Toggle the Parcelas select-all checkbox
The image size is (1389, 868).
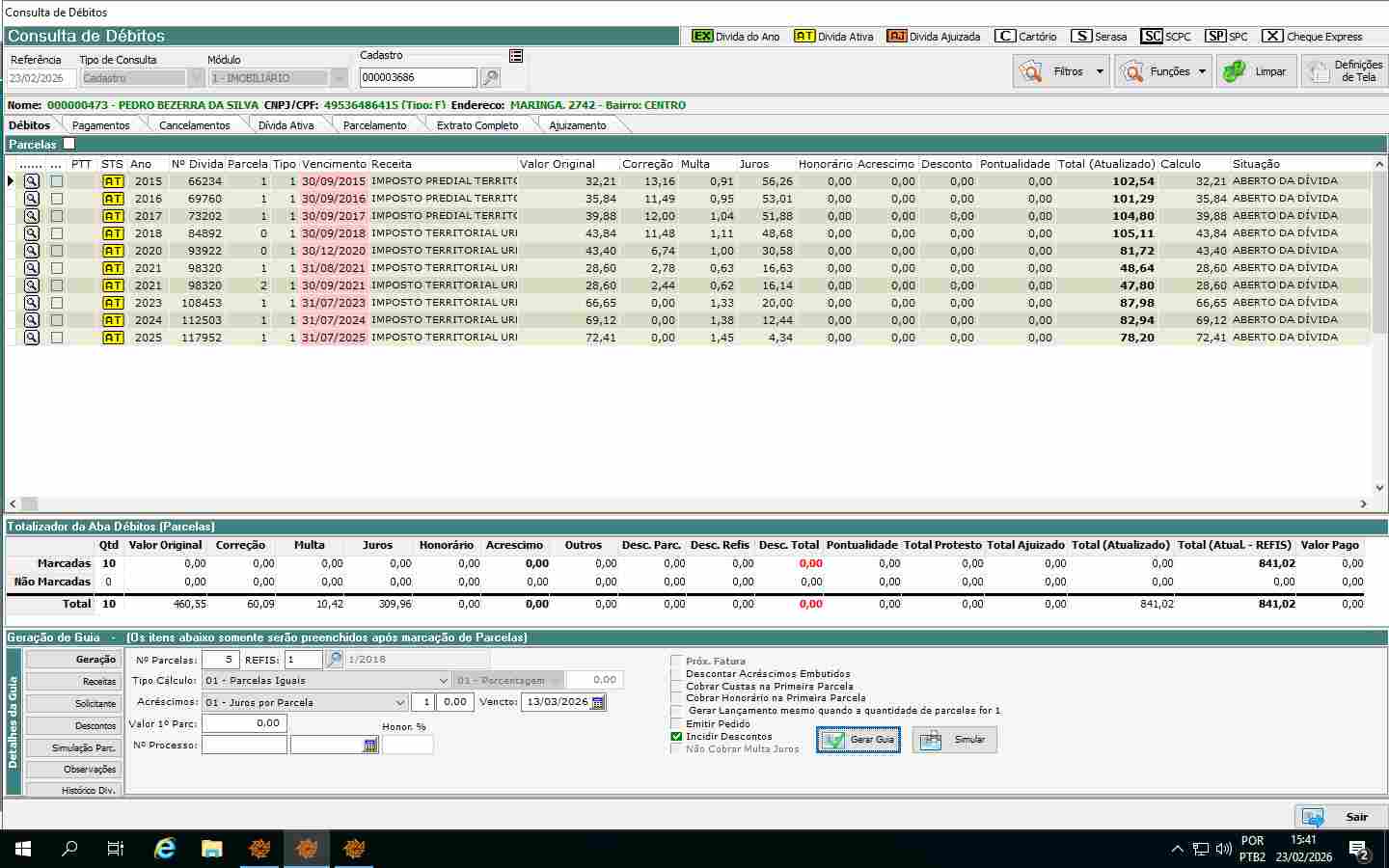tap(68, 144)
